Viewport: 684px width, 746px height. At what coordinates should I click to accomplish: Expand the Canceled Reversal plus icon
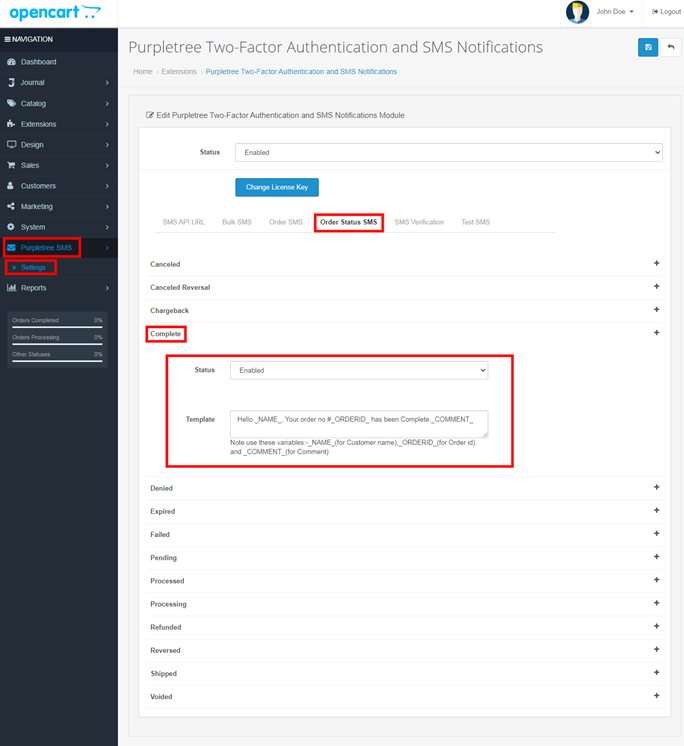pyautogui.click(x=656, y=286)
